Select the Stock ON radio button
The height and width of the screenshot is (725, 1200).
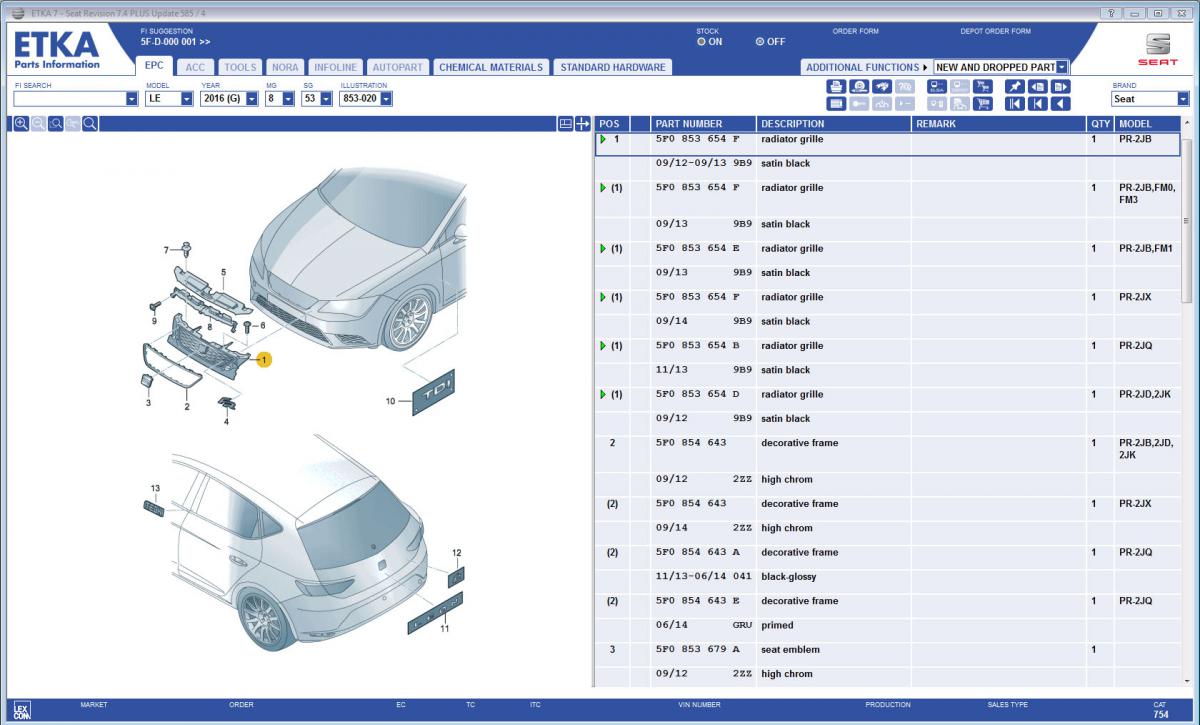tap(701, 42)
